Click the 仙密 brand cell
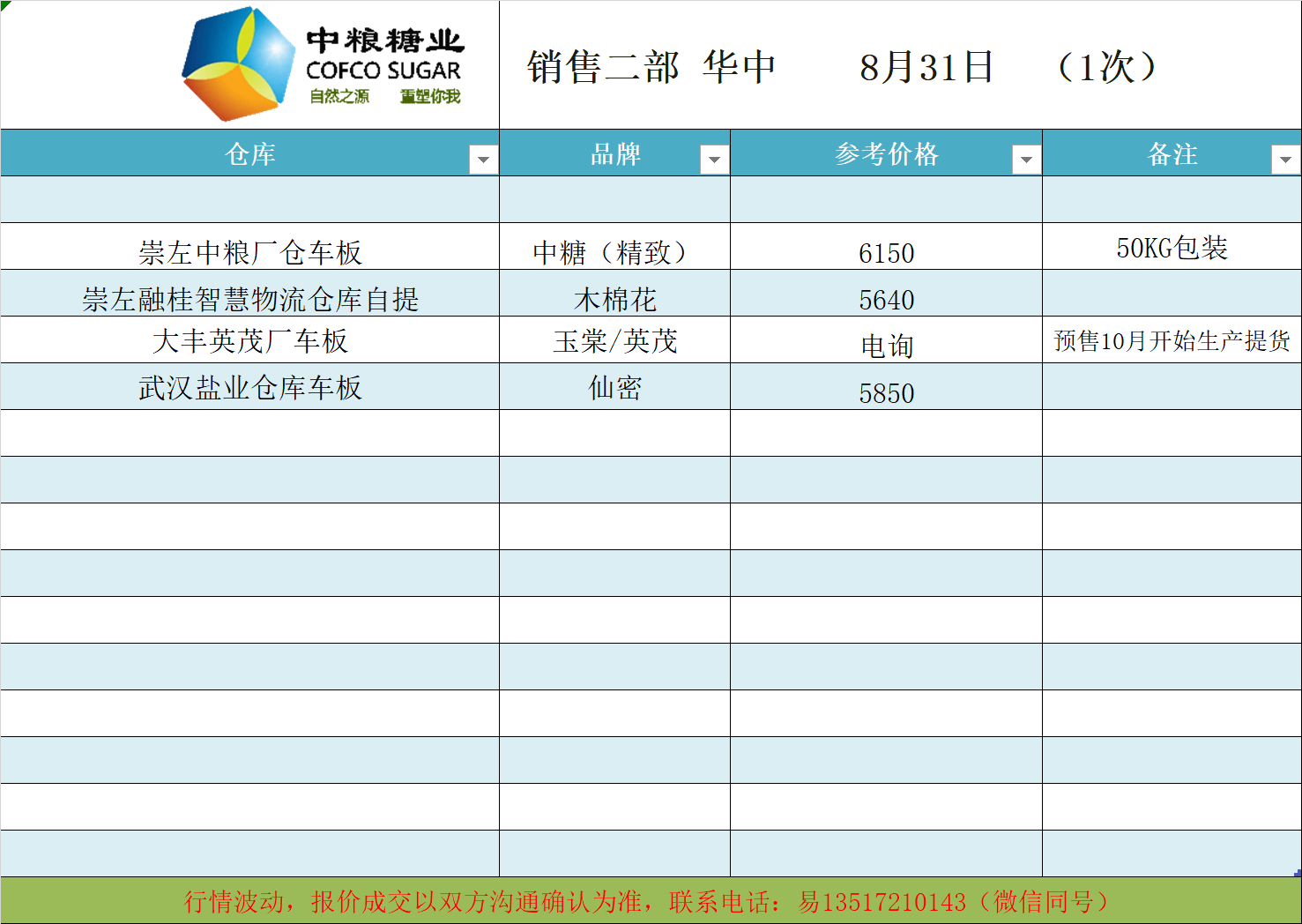The width and height of the screenshot is (1302, 924). pyautogui.click(x=614, y=387)
